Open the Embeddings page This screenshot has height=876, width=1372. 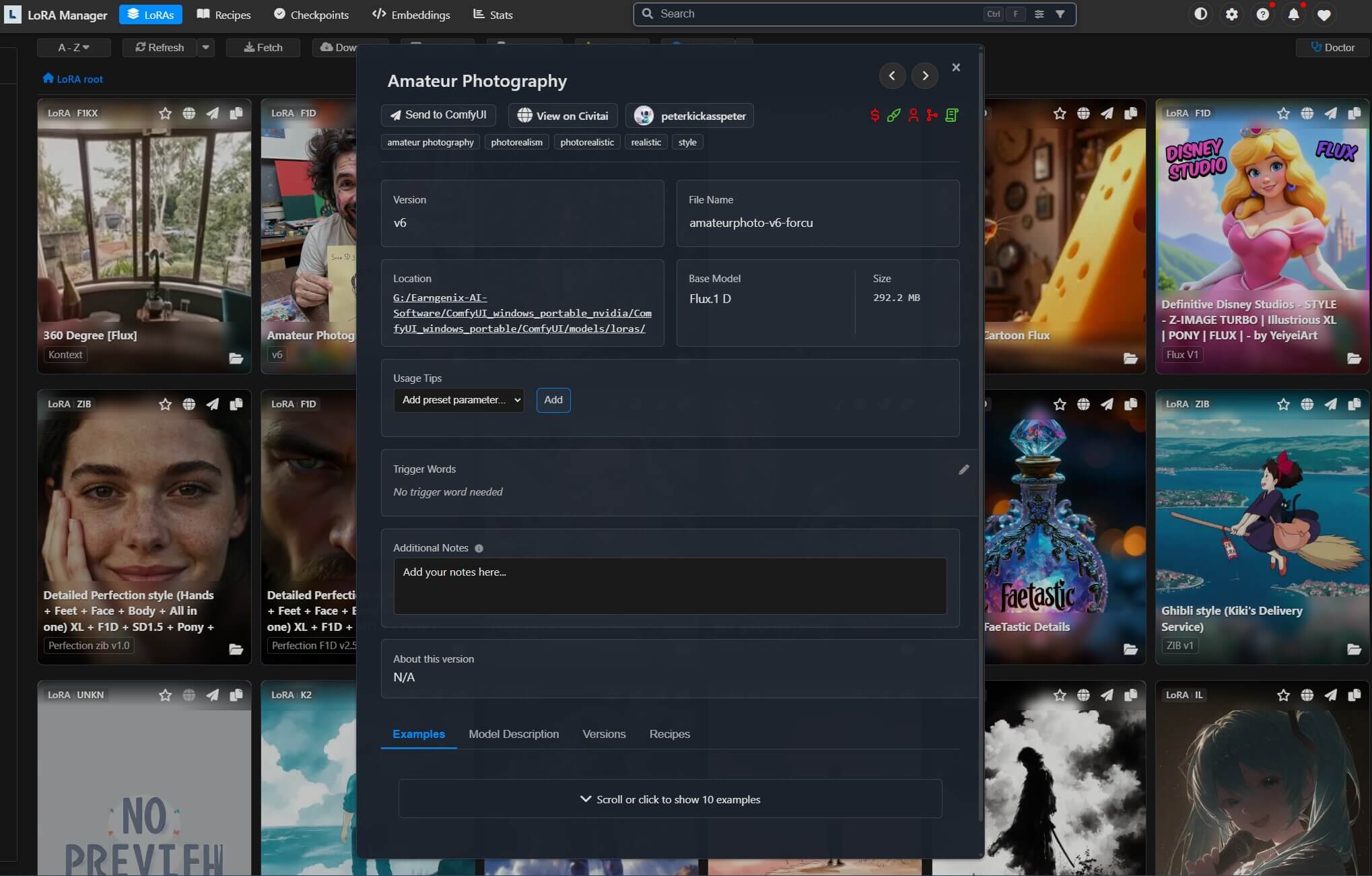click(x=411, y=14)
